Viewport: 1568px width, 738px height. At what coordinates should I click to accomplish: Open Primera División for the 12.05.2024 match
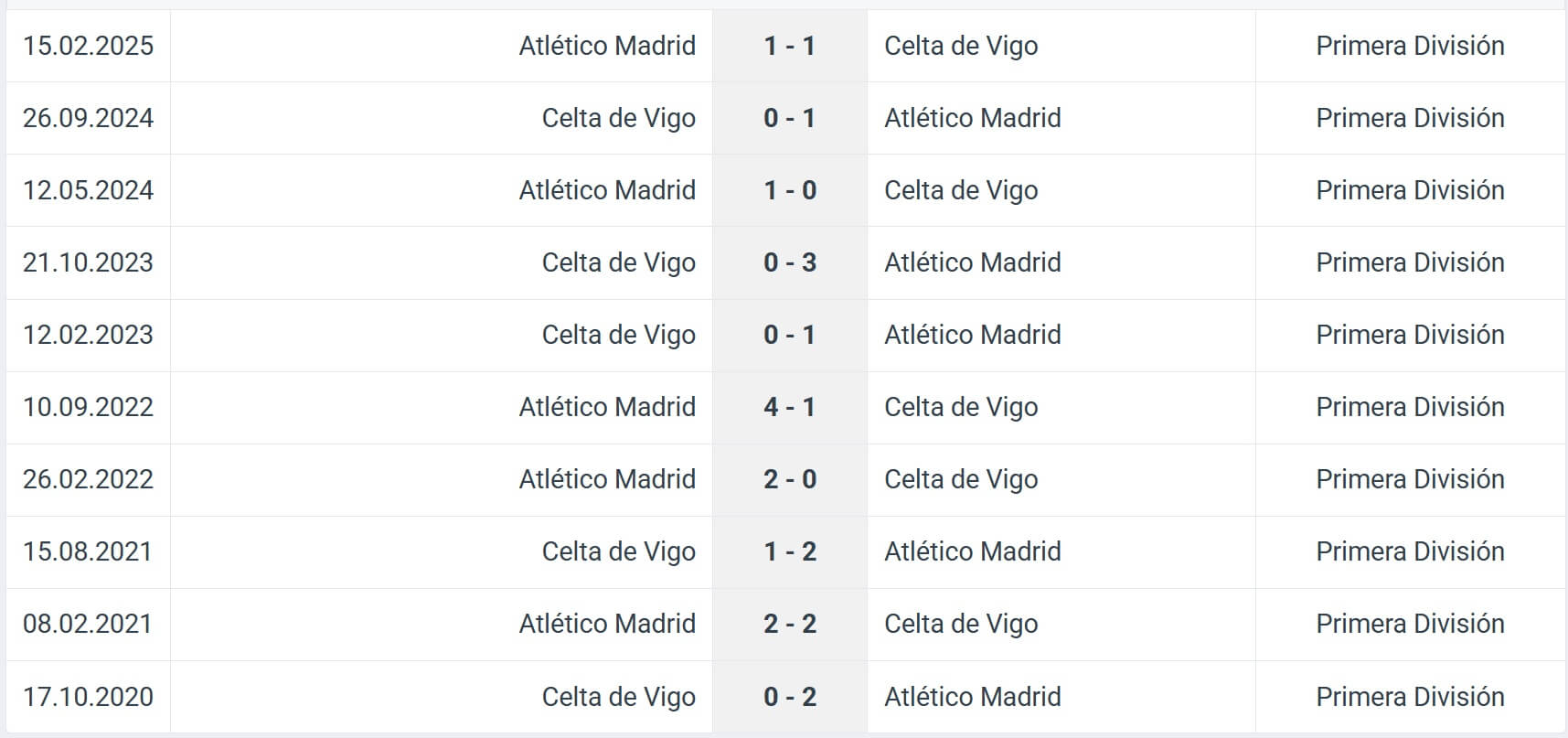[1410, 190]
